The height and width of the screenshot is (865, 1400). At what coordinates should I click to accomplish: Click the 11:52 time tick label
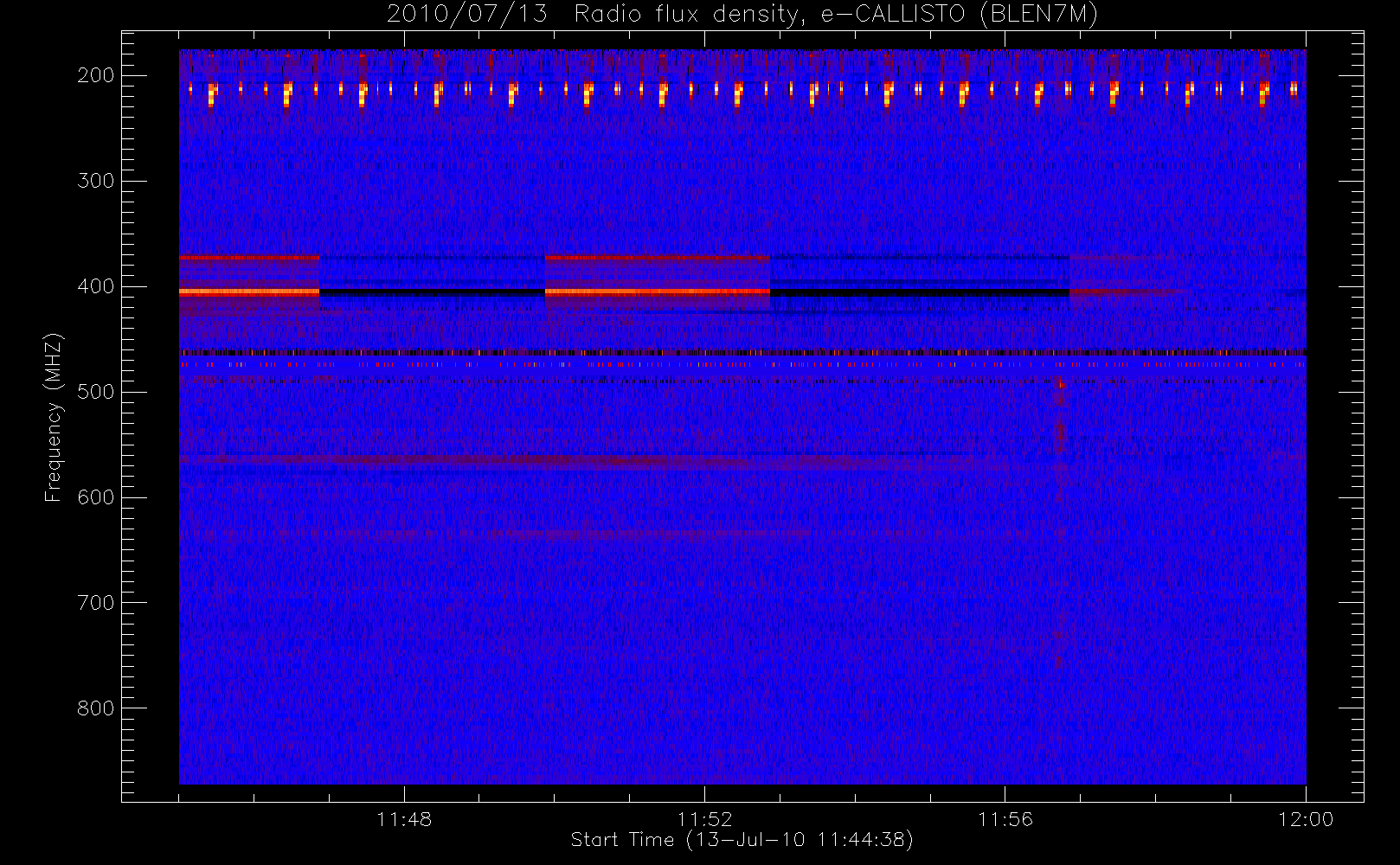(x=704, y=819)
